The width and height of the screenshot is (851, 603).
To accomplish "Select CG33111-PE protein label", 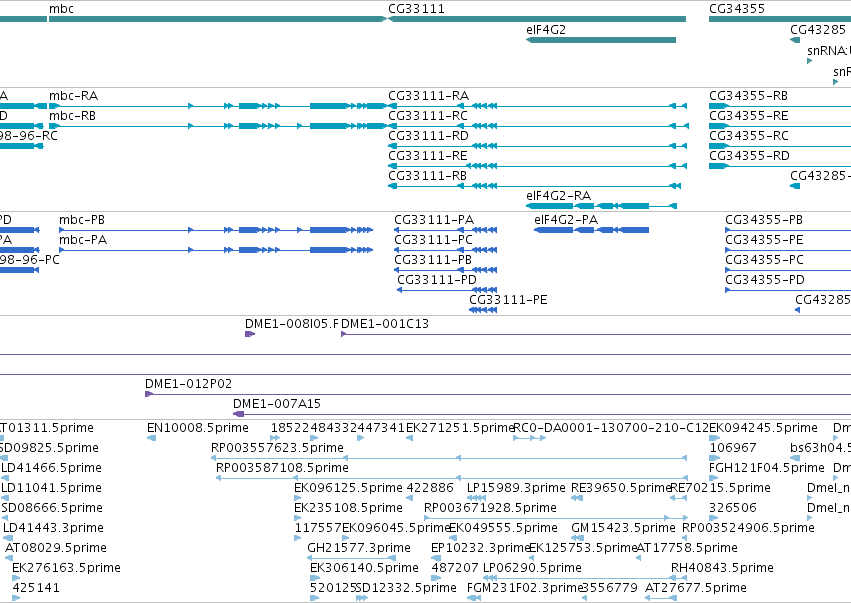I will coord(508,301).
